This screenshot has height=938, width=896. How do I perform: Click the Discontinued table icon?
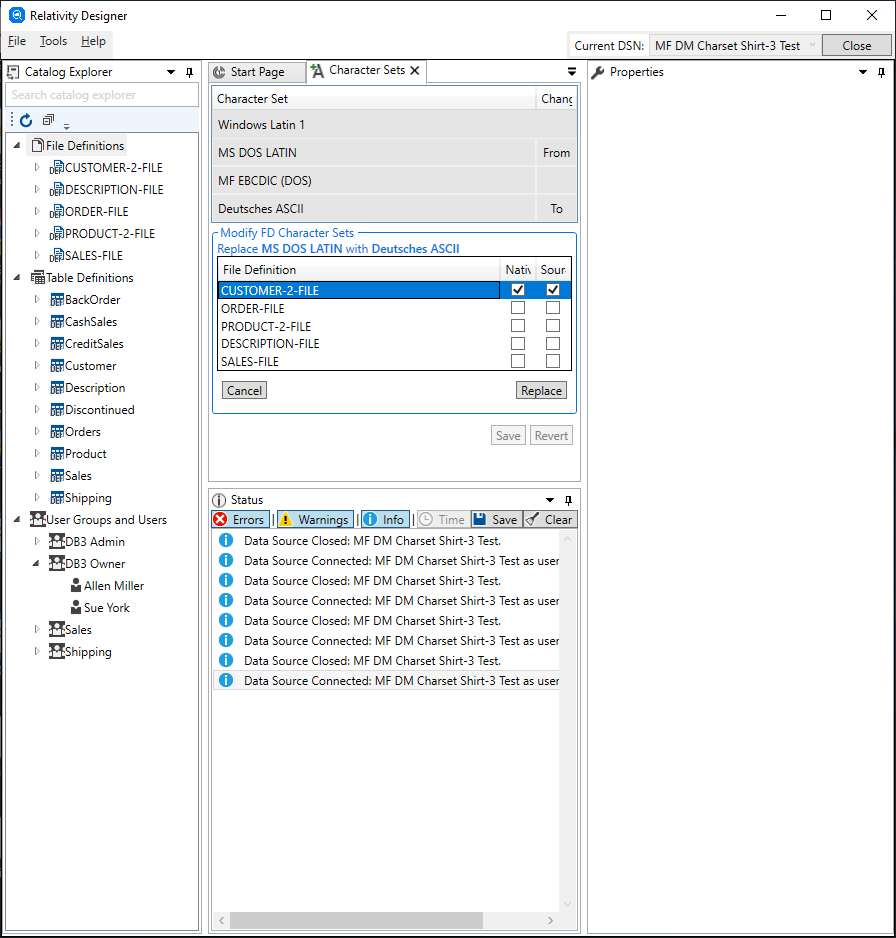tap(57, 410)
